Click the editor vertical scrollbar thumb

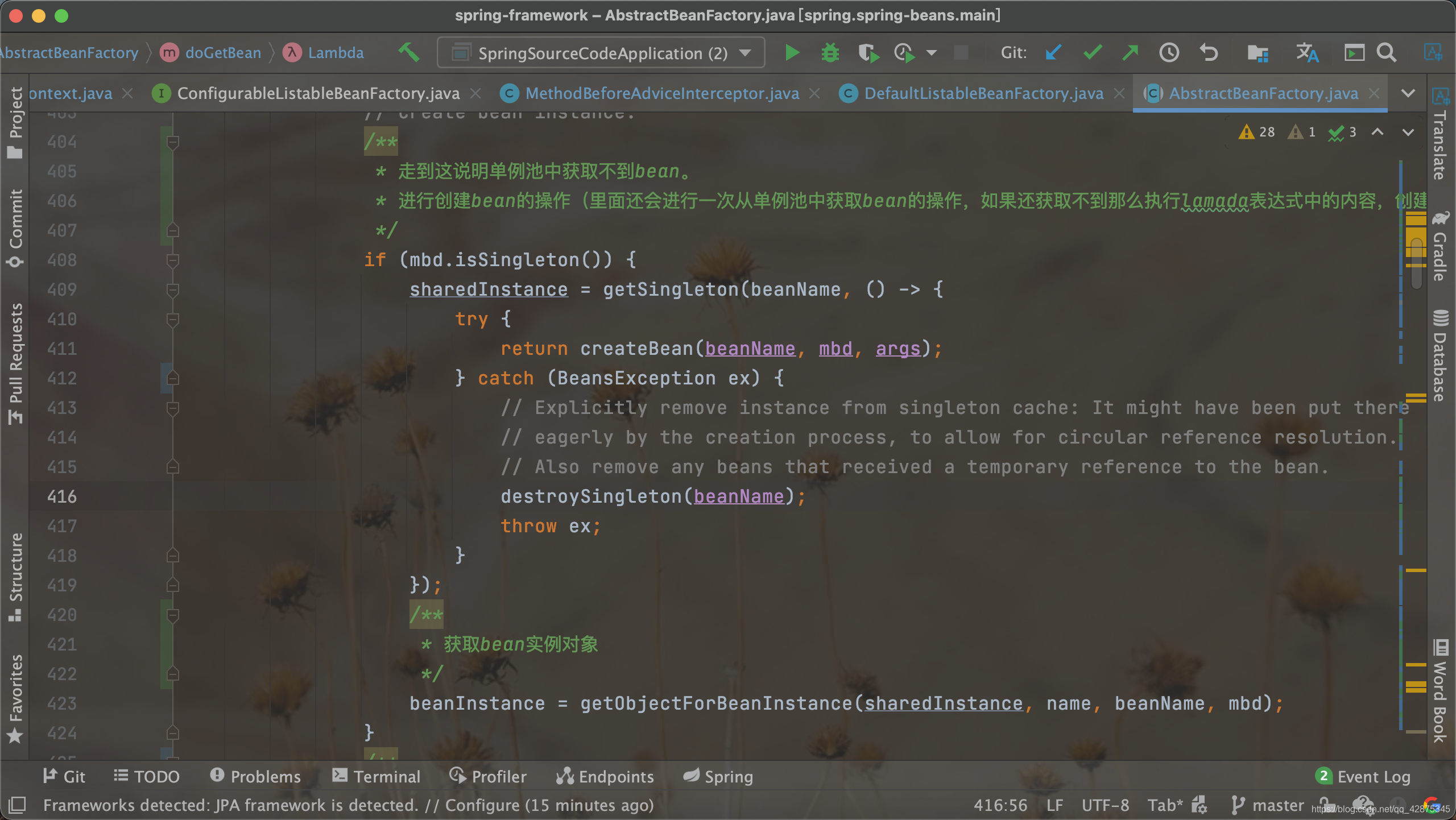[x=1417, y=263]
